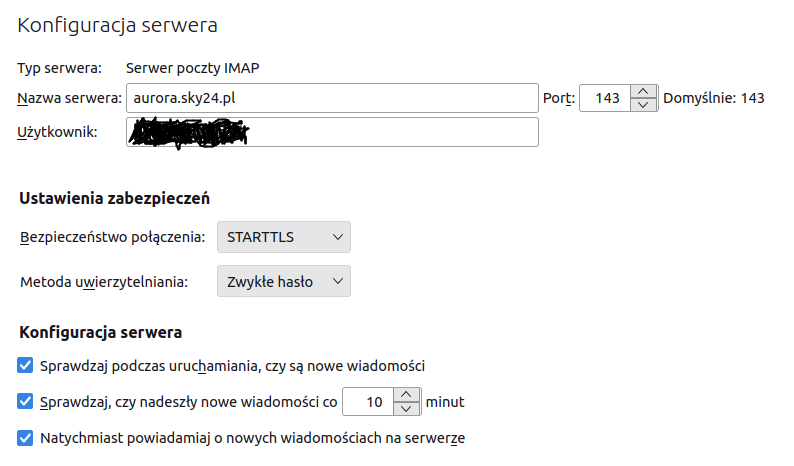Disable checking for new messages at startup
Viewport: 794px width, 466px height.
coord(26,366)
